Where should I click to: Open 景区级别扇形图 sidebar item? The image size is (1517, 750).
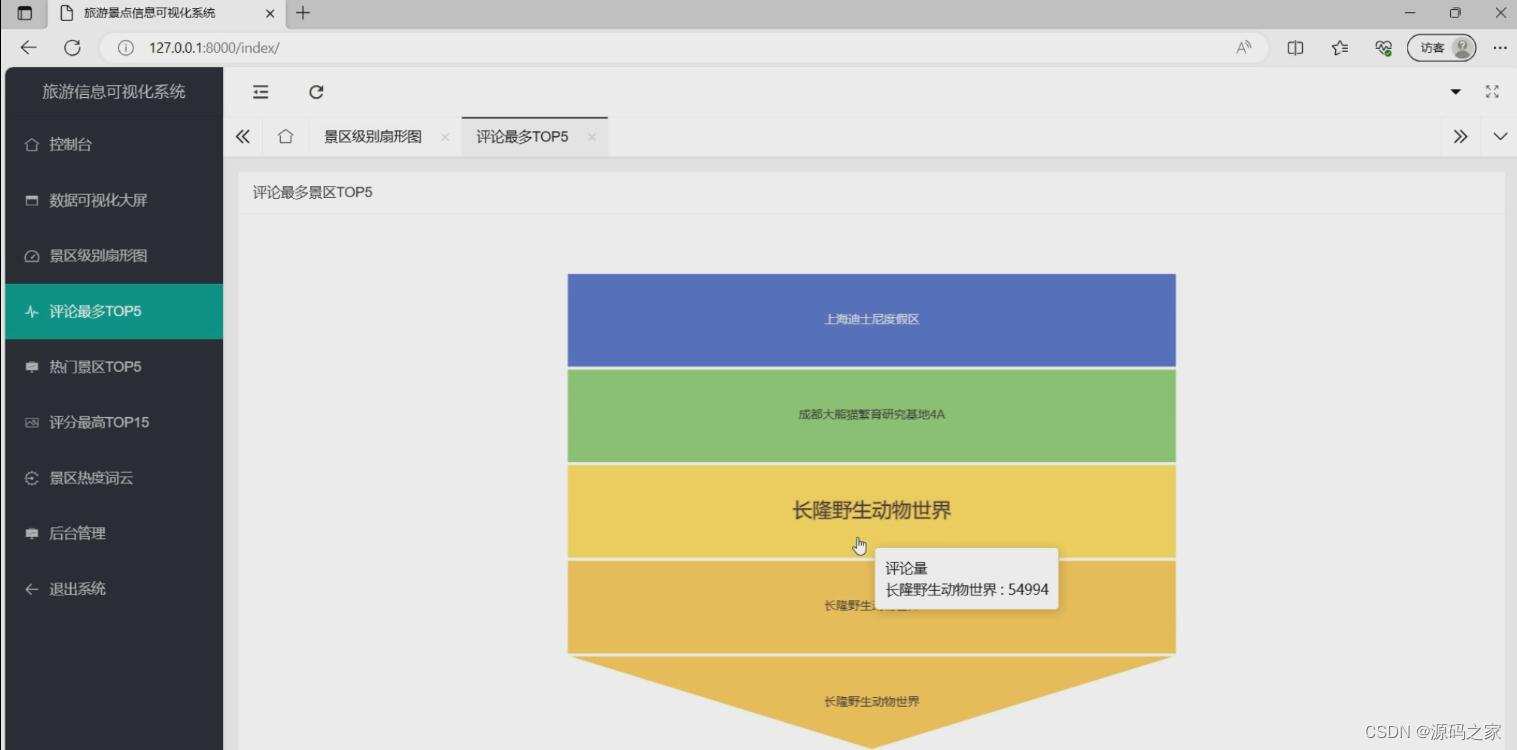click(x=114, y=255)
